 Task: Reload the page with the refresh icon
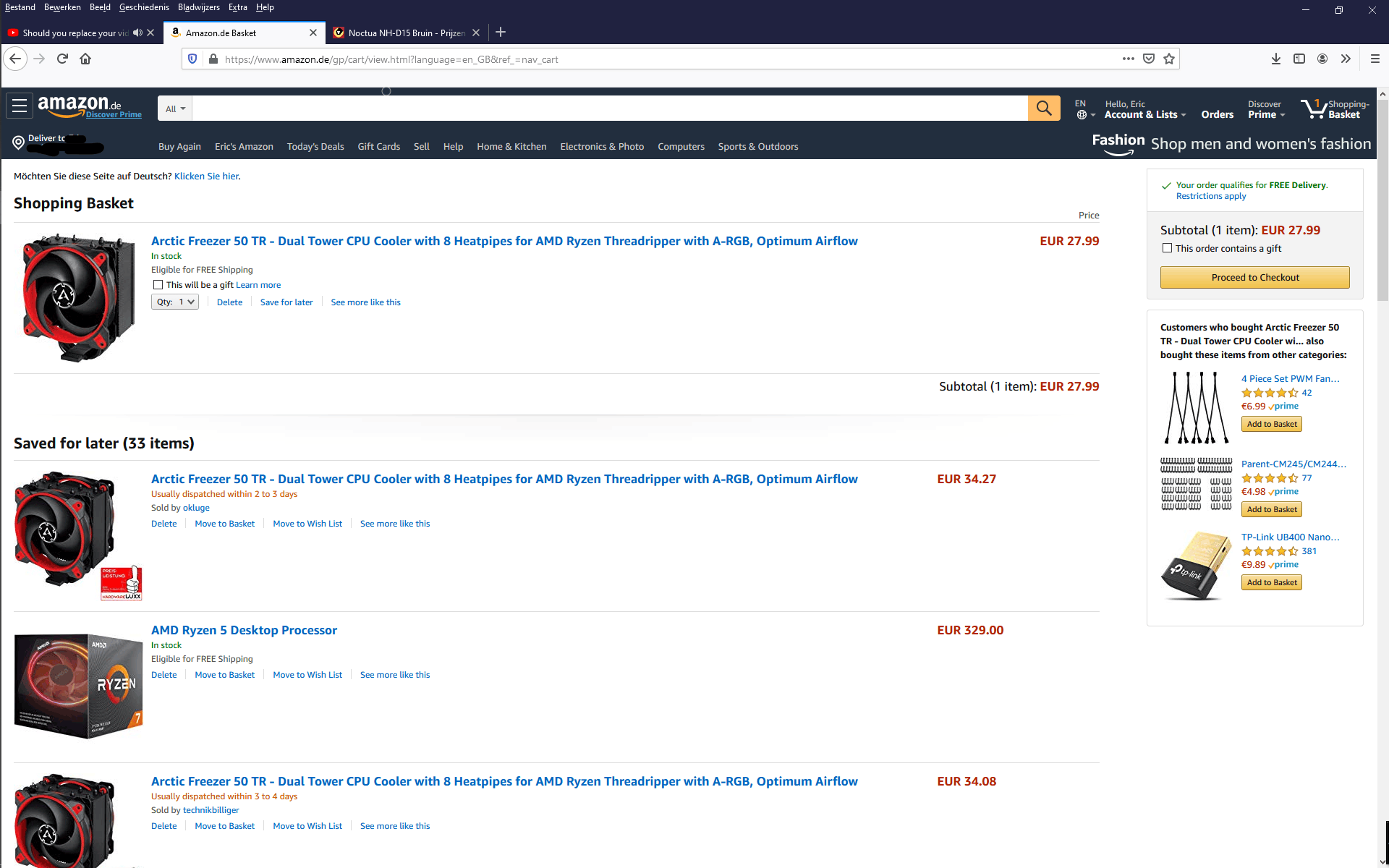point(62,59)
